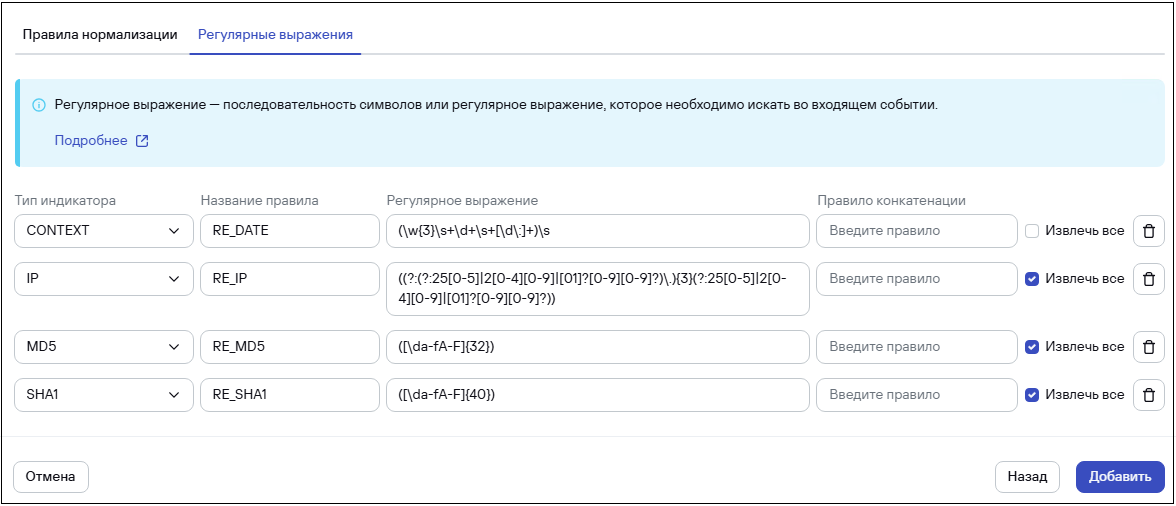Image resolution: width=1176 pixels, height=506 pixels.
Task: Focus the concatenation rule field for RE_DATE
Action: tap(916, 231)
